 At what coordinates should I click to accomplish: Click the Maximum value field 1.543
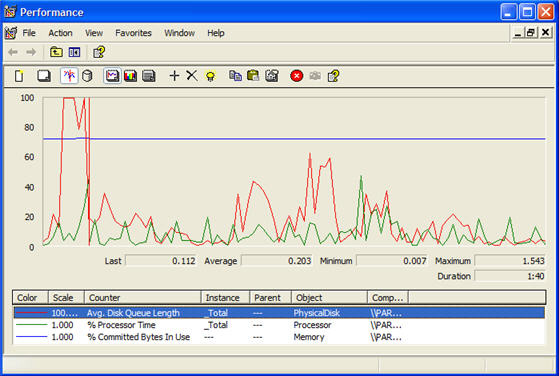[x=510, y=261]
